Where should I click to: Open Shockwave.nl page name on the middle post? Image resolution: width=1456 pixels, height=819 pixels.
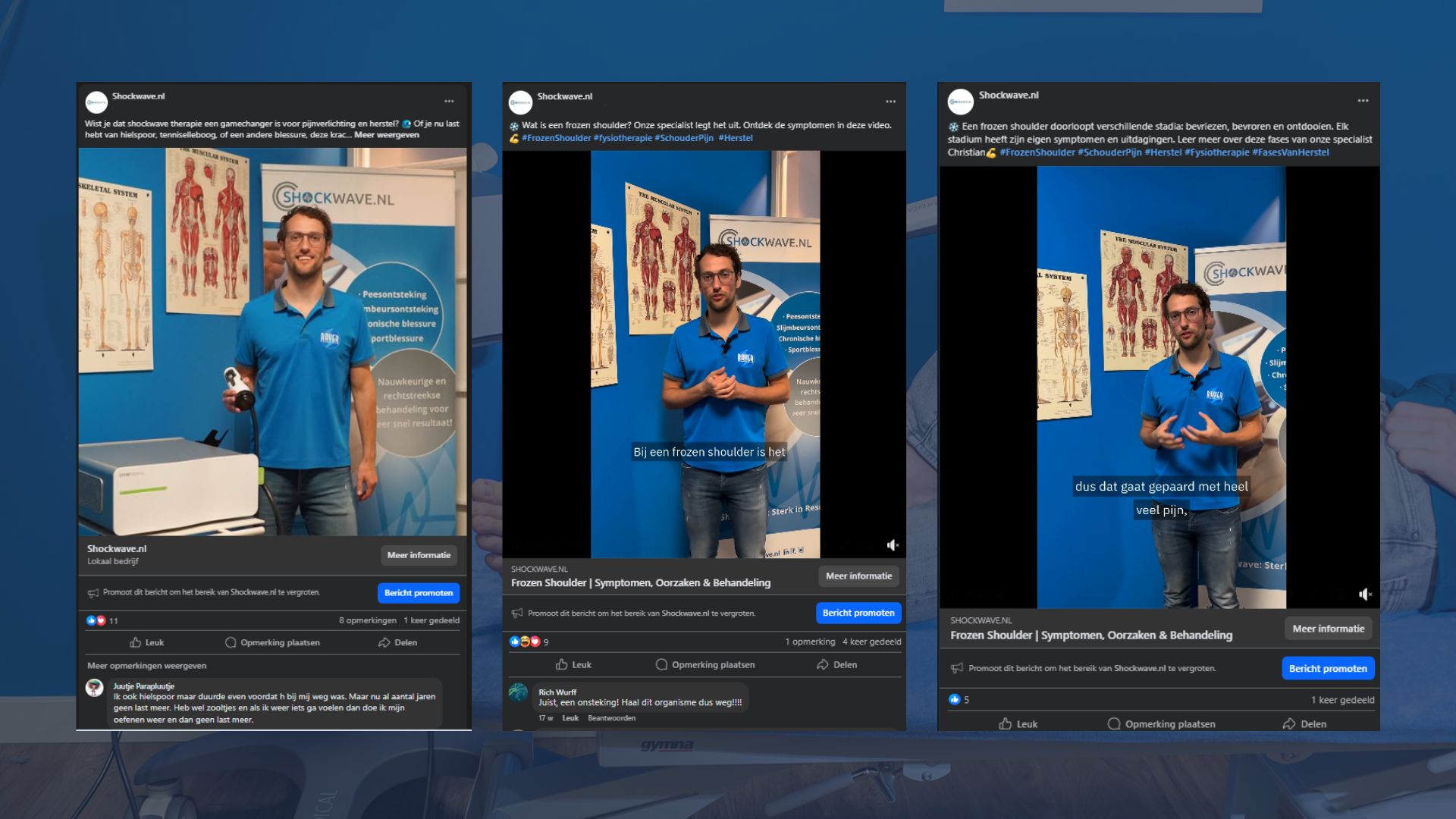pos(564,96)
